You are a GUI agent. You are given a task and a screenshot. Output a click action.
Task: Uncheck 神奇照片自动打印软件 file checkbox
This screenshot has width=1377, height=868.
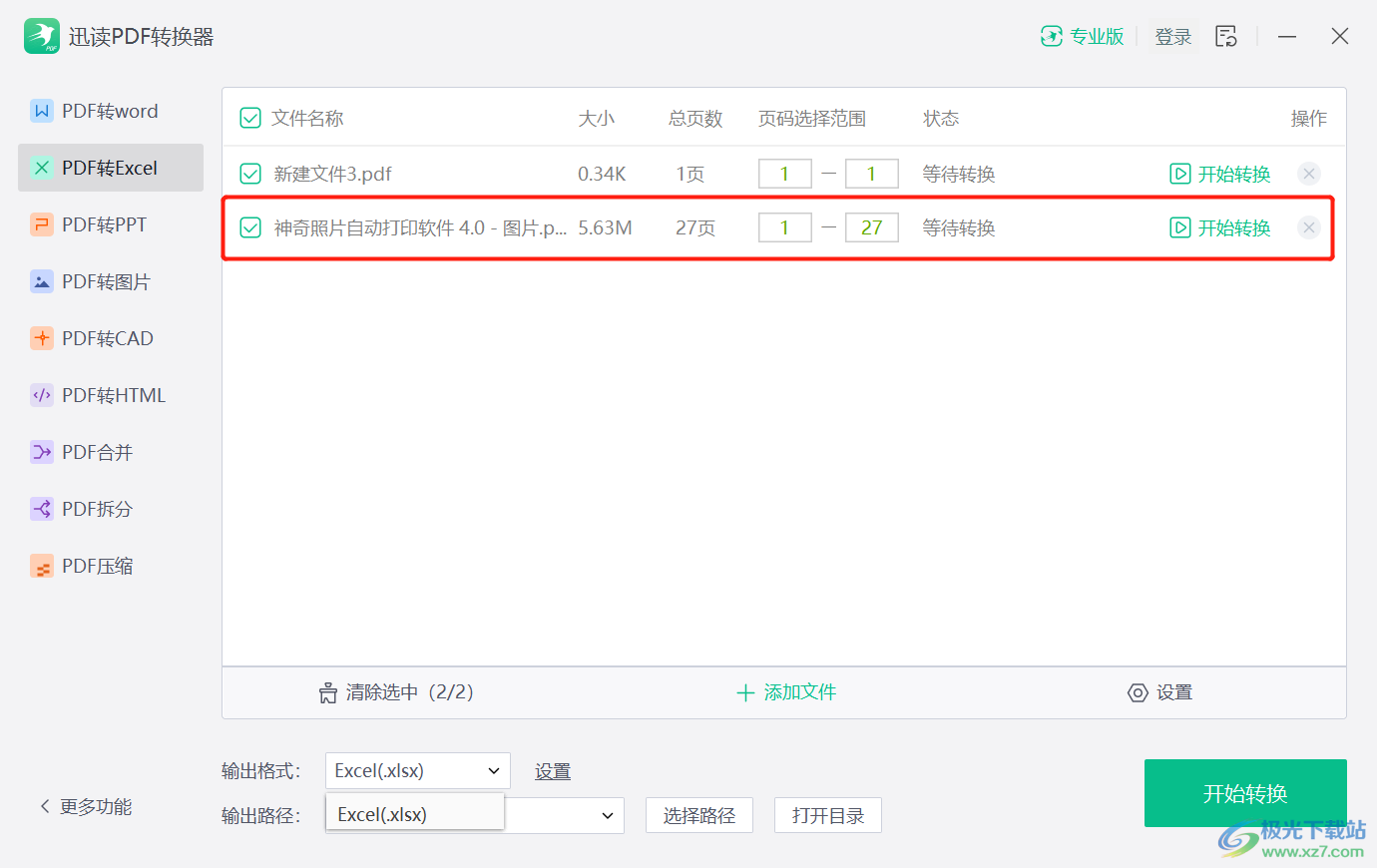[x=250, y=228]
